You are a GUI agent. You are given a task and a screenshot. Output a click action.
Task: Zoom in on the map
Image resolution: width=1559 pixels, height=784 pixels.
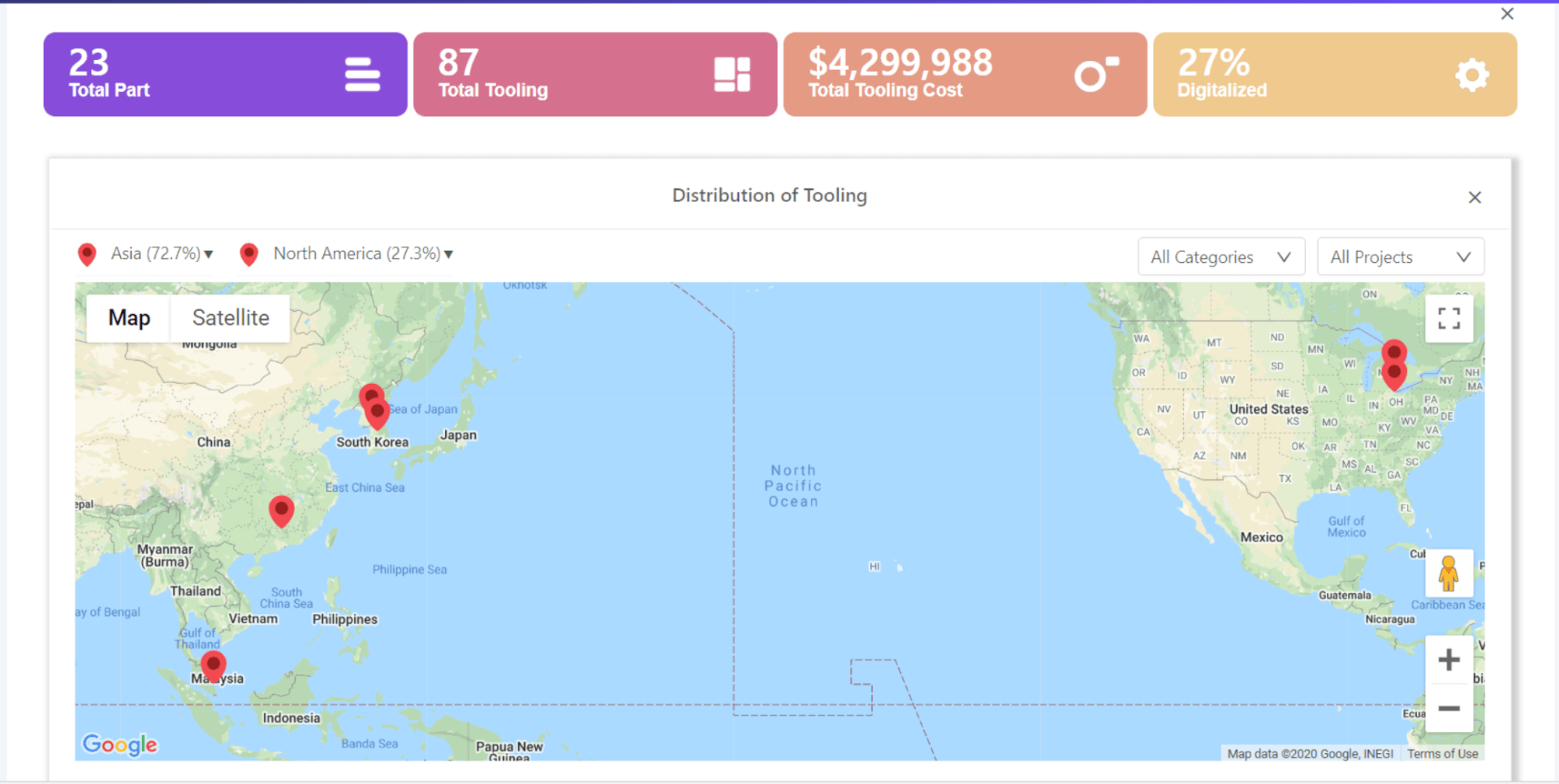click(x=1449, y=660)
